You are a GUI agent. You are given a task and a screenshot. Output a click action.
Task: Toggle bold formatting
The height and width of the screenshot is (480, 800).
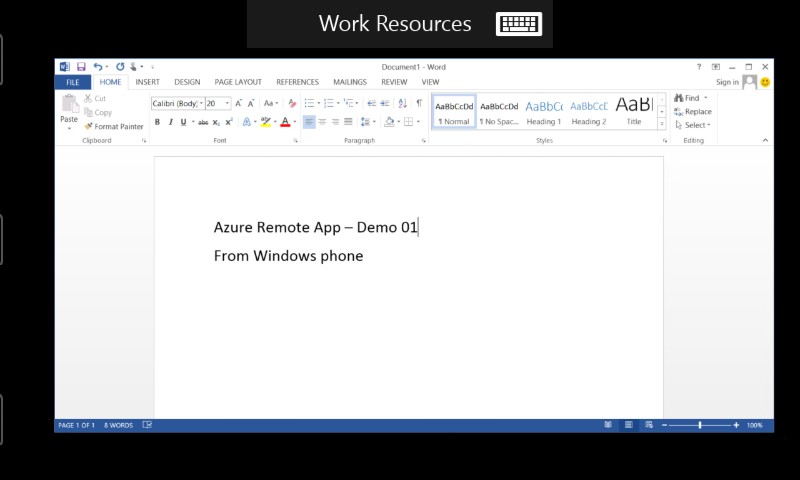coord(157,122)
